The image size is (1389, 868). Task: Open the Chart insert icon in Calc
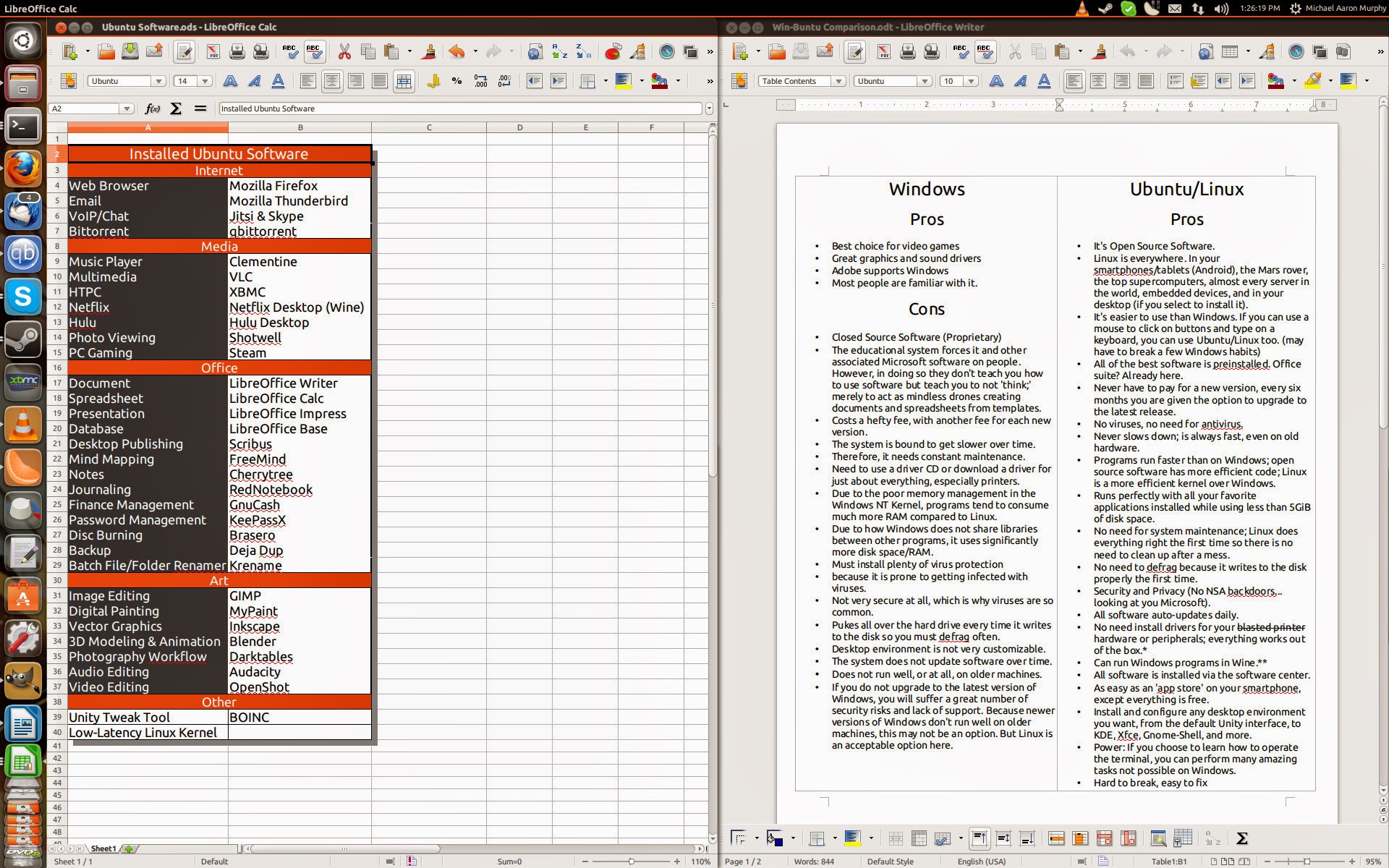(x=613, y=51)
